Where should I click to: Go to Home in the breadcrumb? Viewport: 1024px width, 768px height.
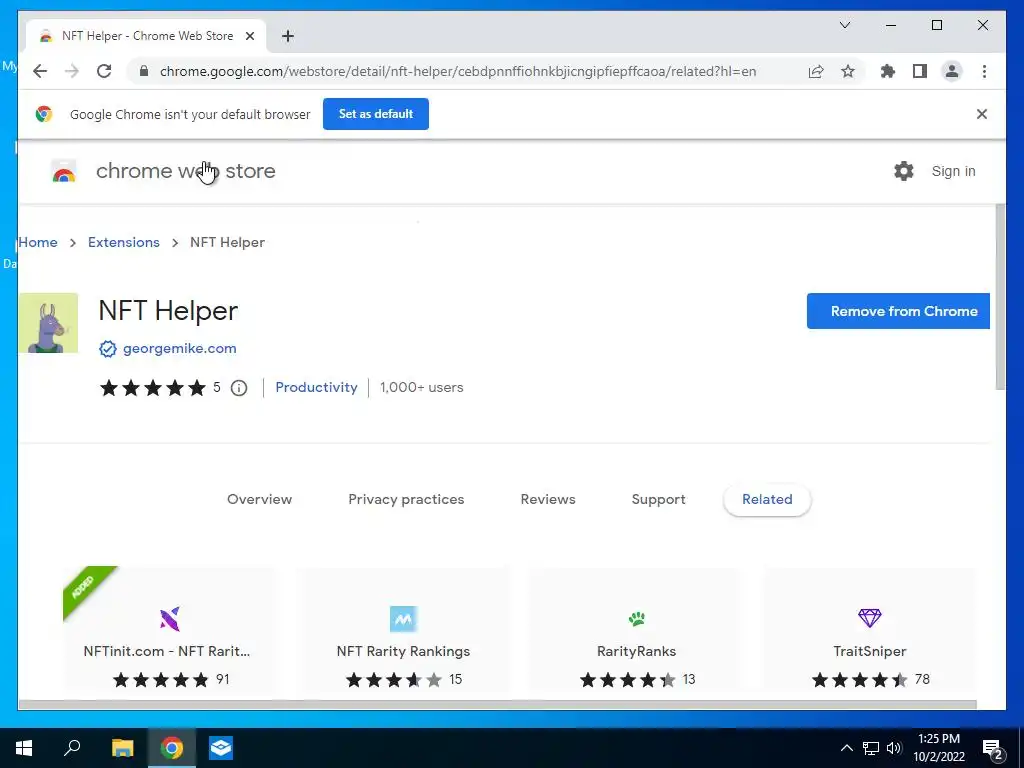click(38, 242)
